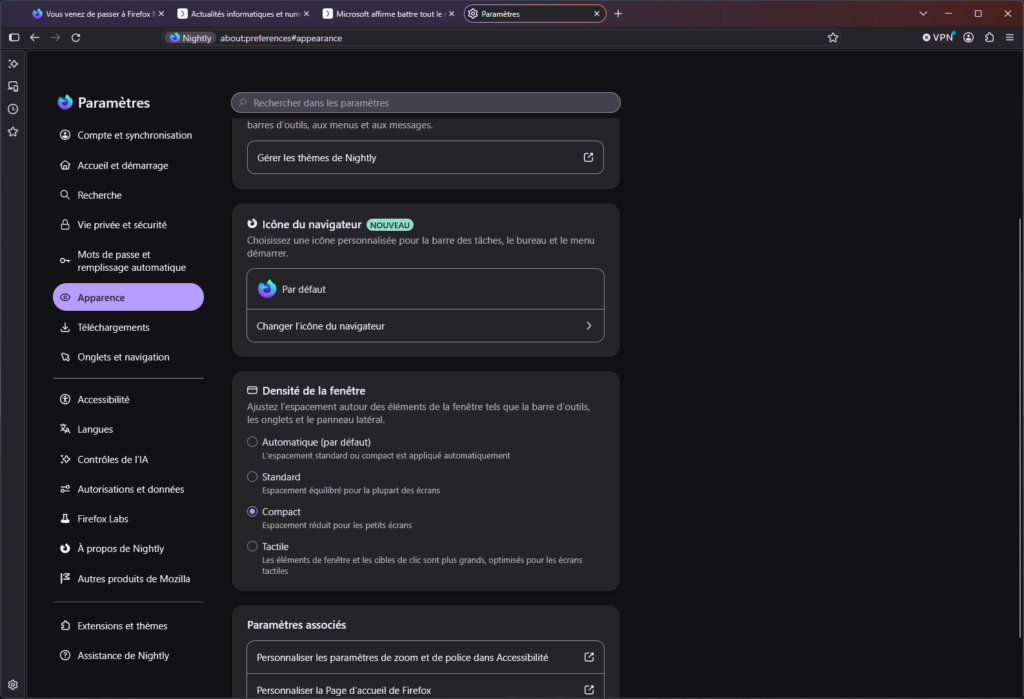Click the Paramètres heading Firefox logo
Screen dimensions: 1024x699
click(65, 102)
